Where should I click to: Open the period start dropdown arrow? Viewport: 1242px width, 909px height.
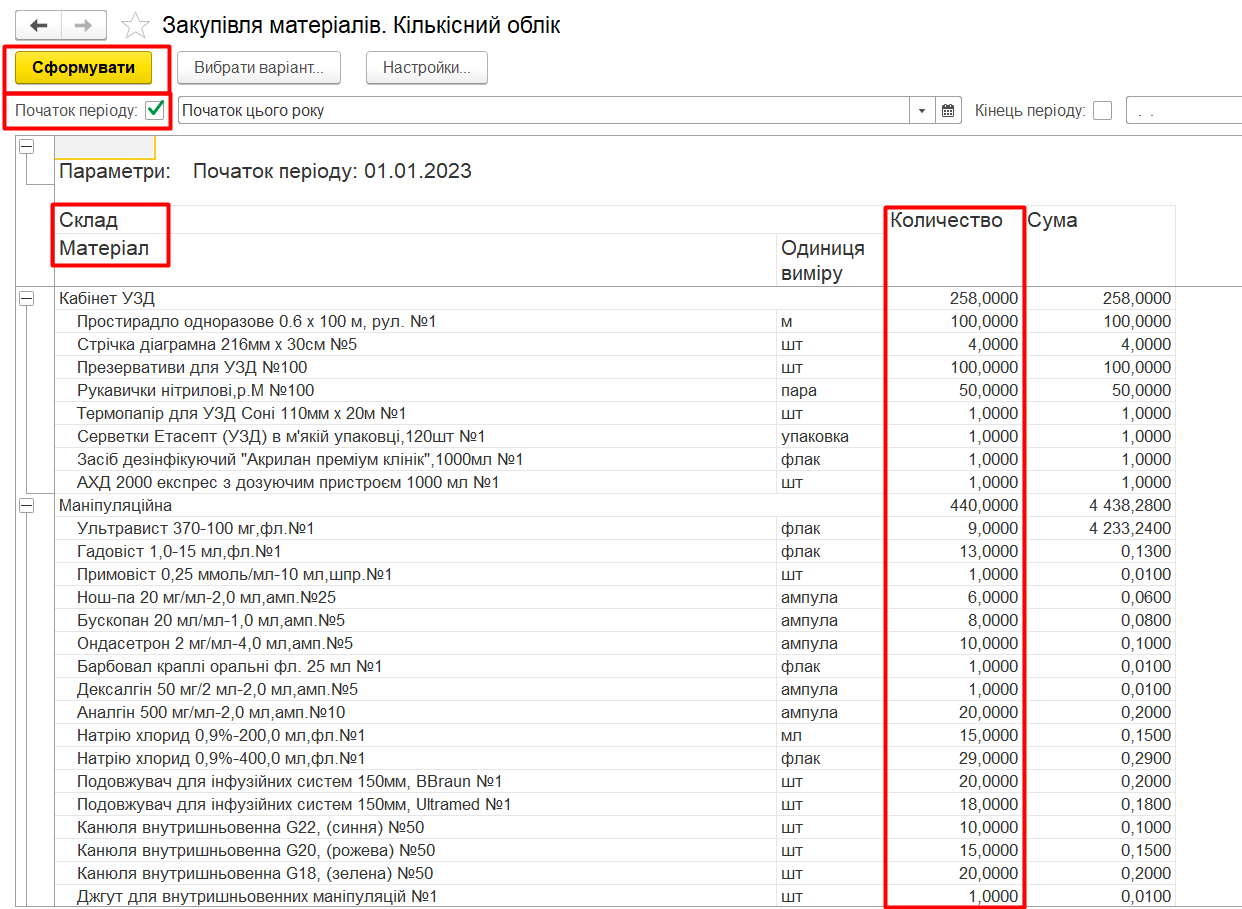(922, 111)
